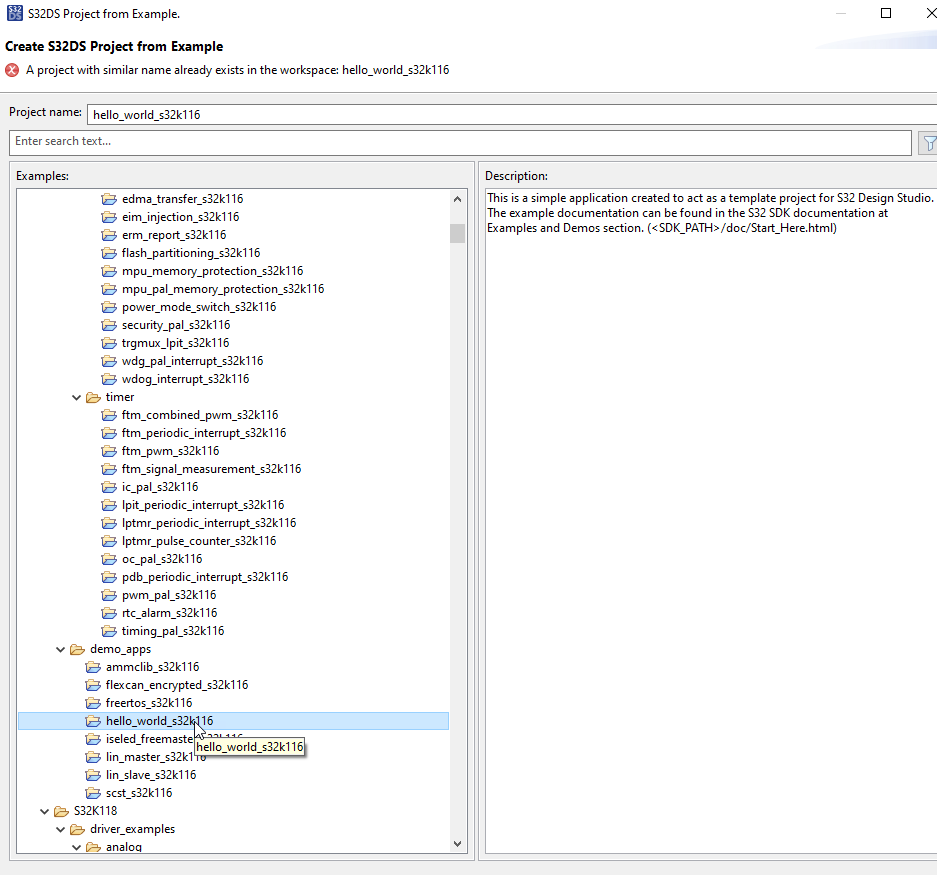Screen dimensions: 937x875
Task: Select the ammclib_s32k116 example
Action: [152, 666]
